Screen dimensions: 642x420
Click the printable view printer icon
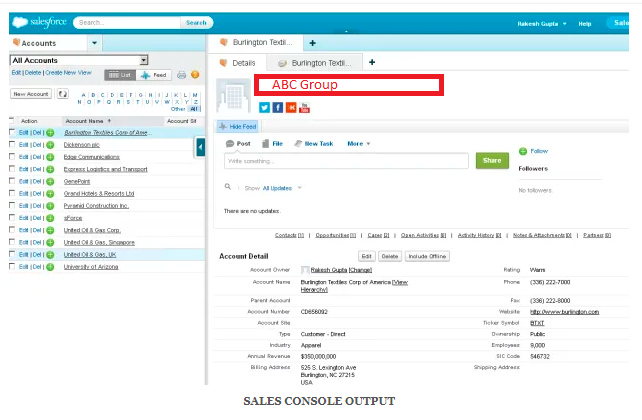point(181,75)
